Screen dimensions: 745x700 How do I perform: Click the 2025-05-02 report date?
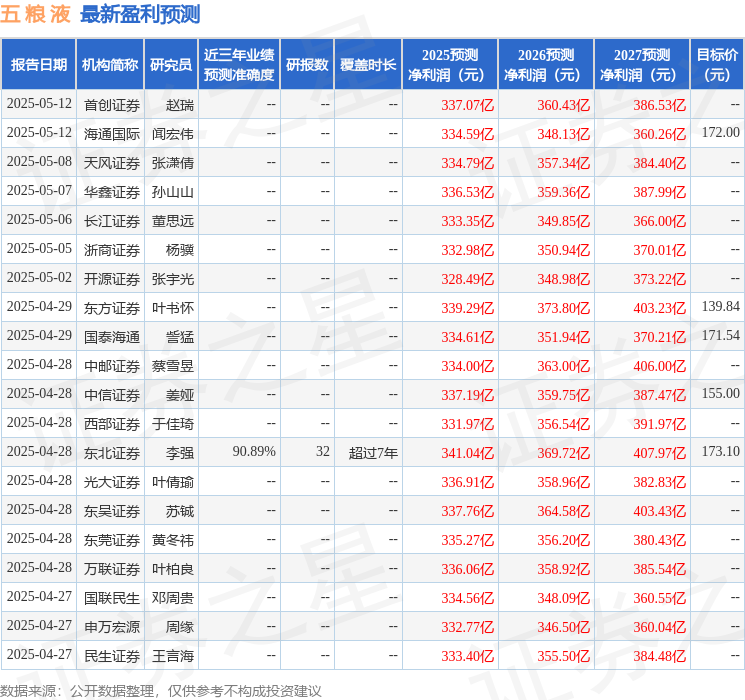point(39,278)
